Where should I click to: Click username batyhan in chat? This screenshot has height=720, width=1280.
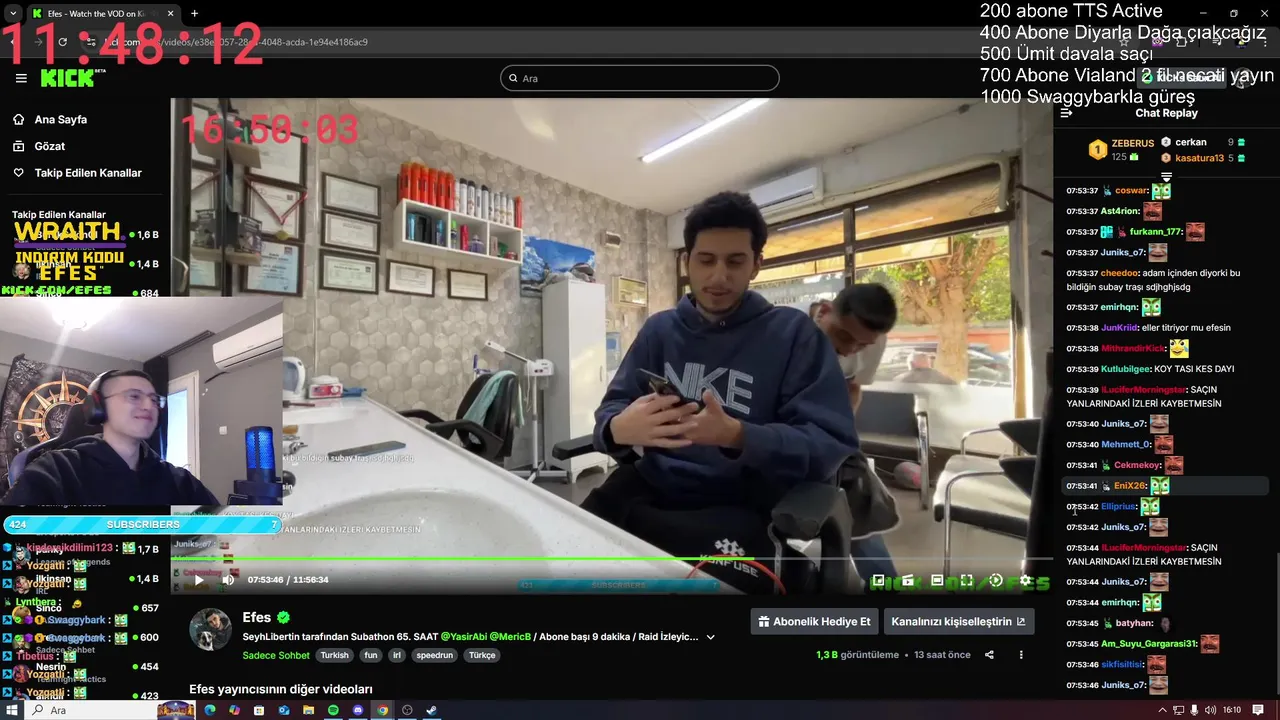click(1135, 623)
